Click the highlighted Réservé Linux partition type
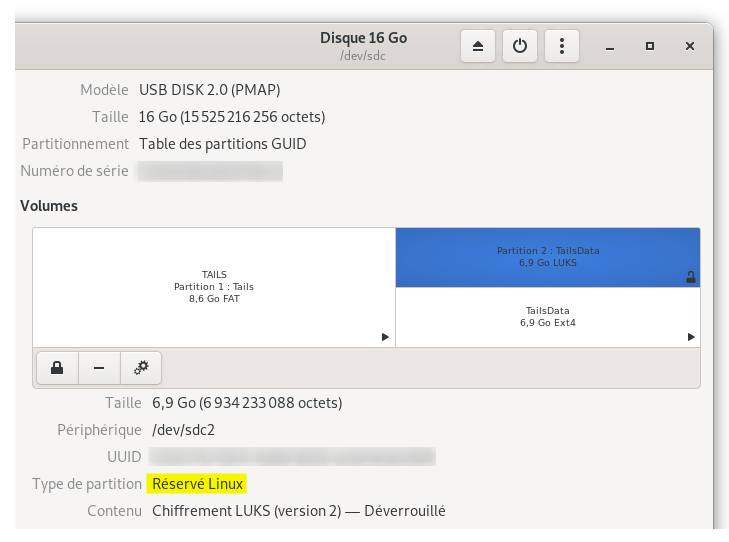The image size is (729, 542). coord(197,484)
